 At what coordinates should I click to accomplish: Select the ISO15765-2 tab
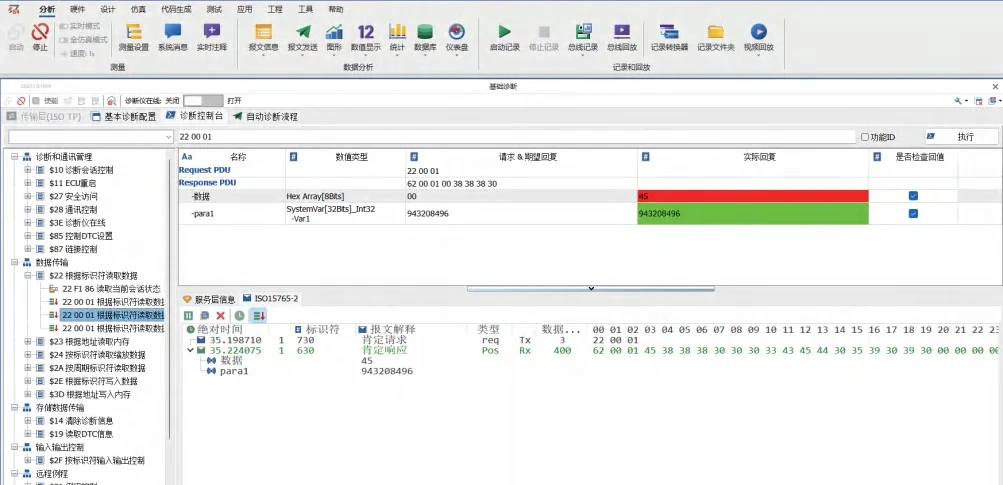coord(271,299)
